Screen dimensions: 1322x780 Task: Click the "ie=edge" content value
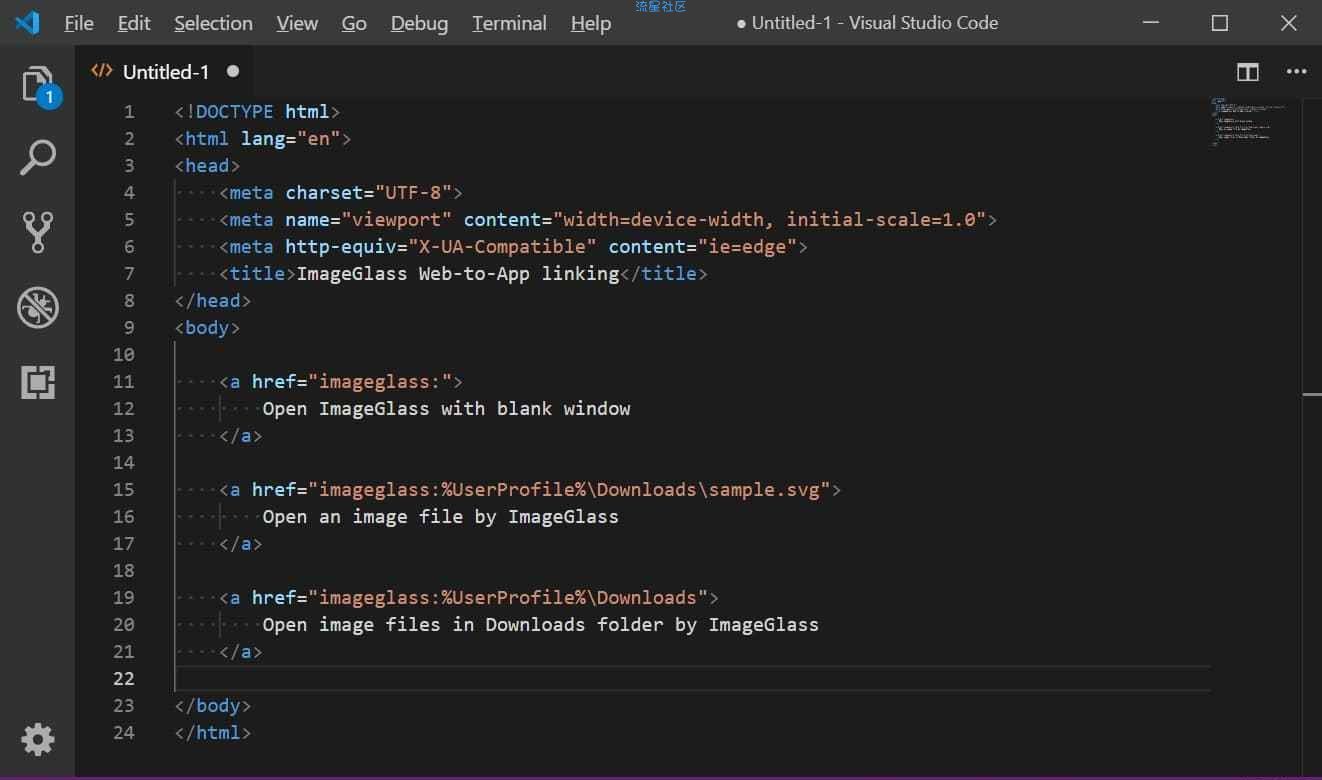[x=747, y=246]
